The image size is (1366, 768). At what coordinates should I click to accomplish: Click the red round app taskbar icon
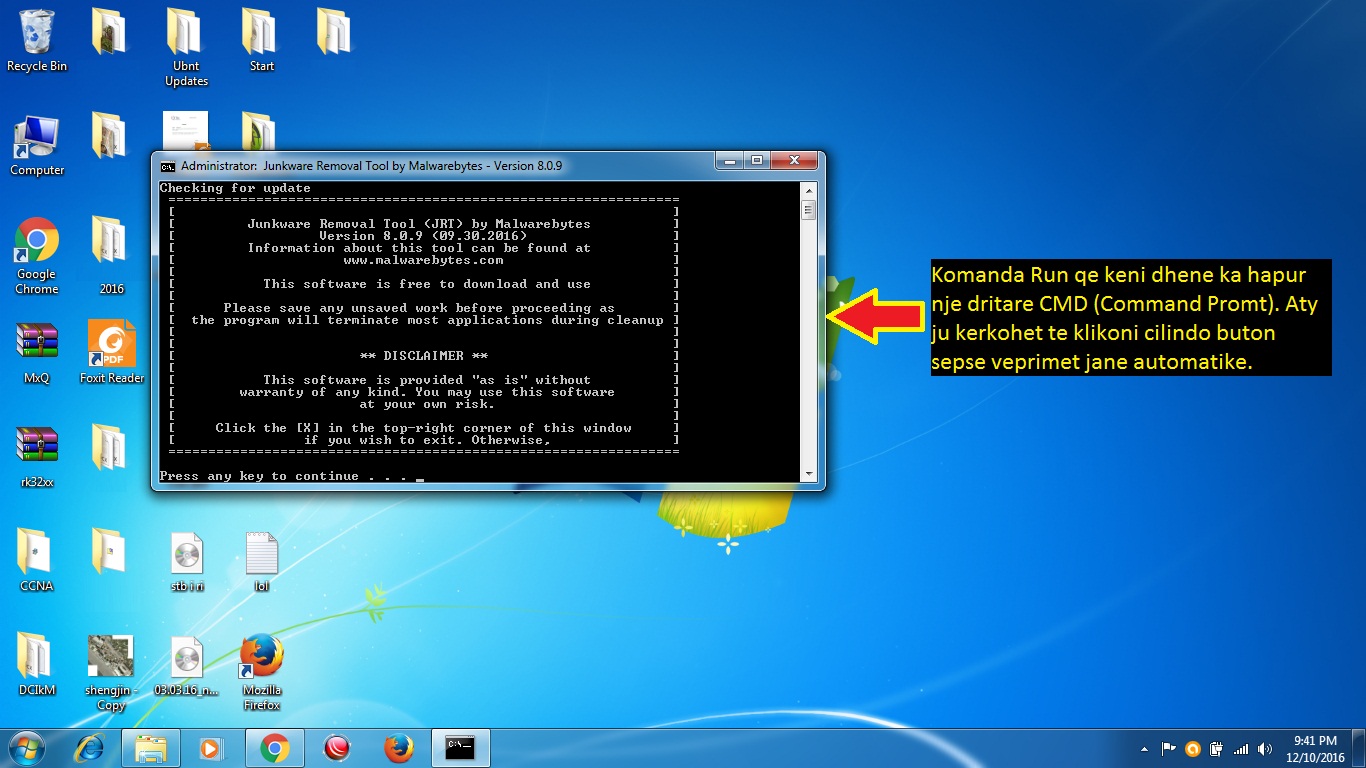(337, 748)
